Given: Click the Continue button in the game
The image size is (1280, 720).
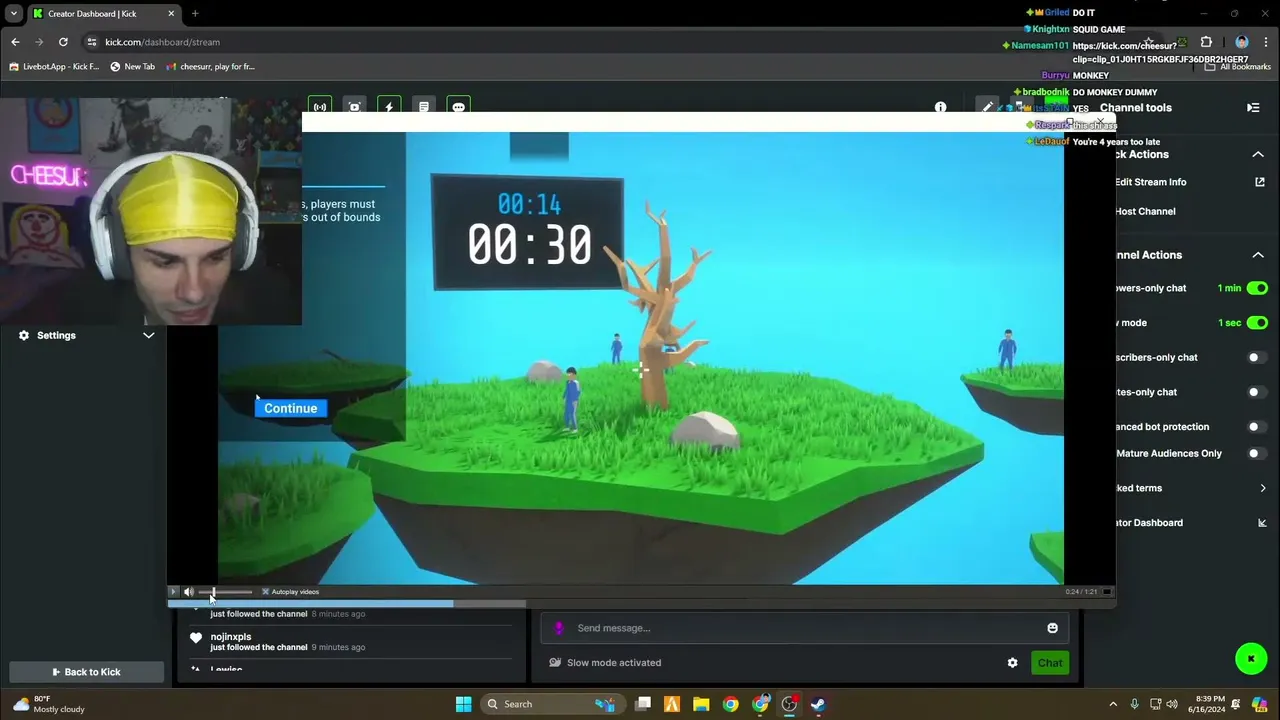Looking at the screenshot, I should [290, 408].
